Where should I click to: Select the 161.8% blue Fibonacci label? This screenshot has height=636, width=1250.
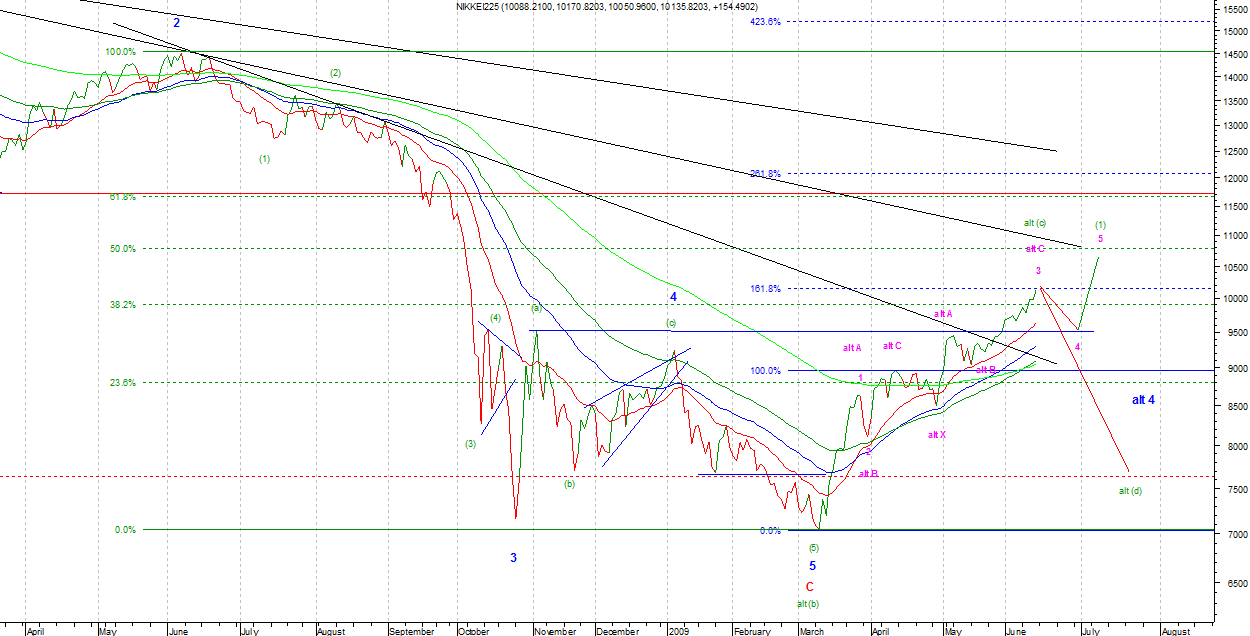(765, 289)
